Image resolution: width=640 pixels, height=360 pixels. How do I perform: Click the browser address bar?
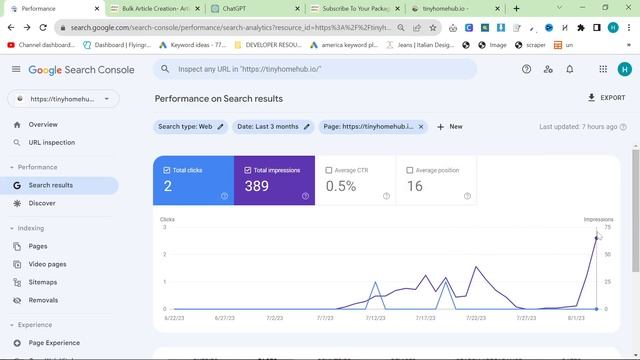pos(231,28)
